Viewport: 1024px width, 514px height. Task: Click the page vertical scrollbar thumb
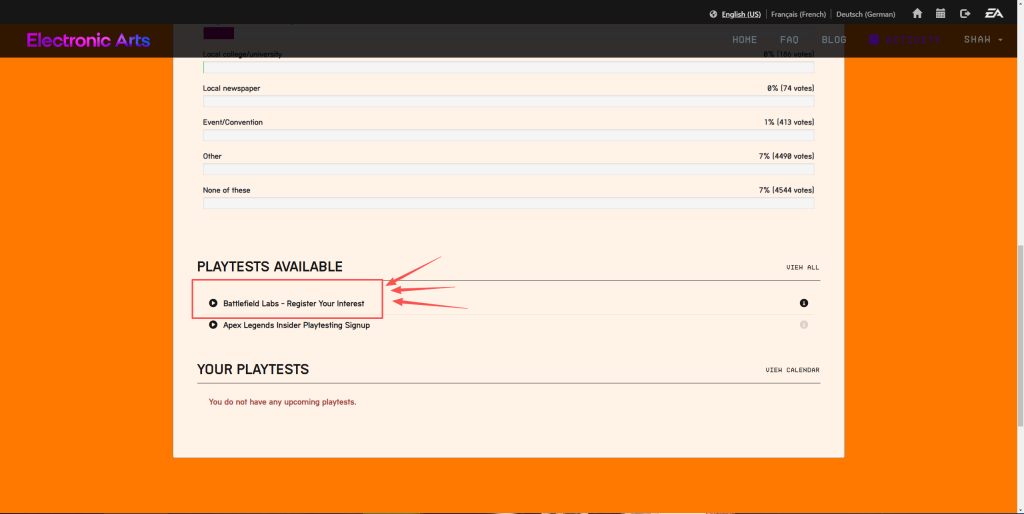(1019, 335)
